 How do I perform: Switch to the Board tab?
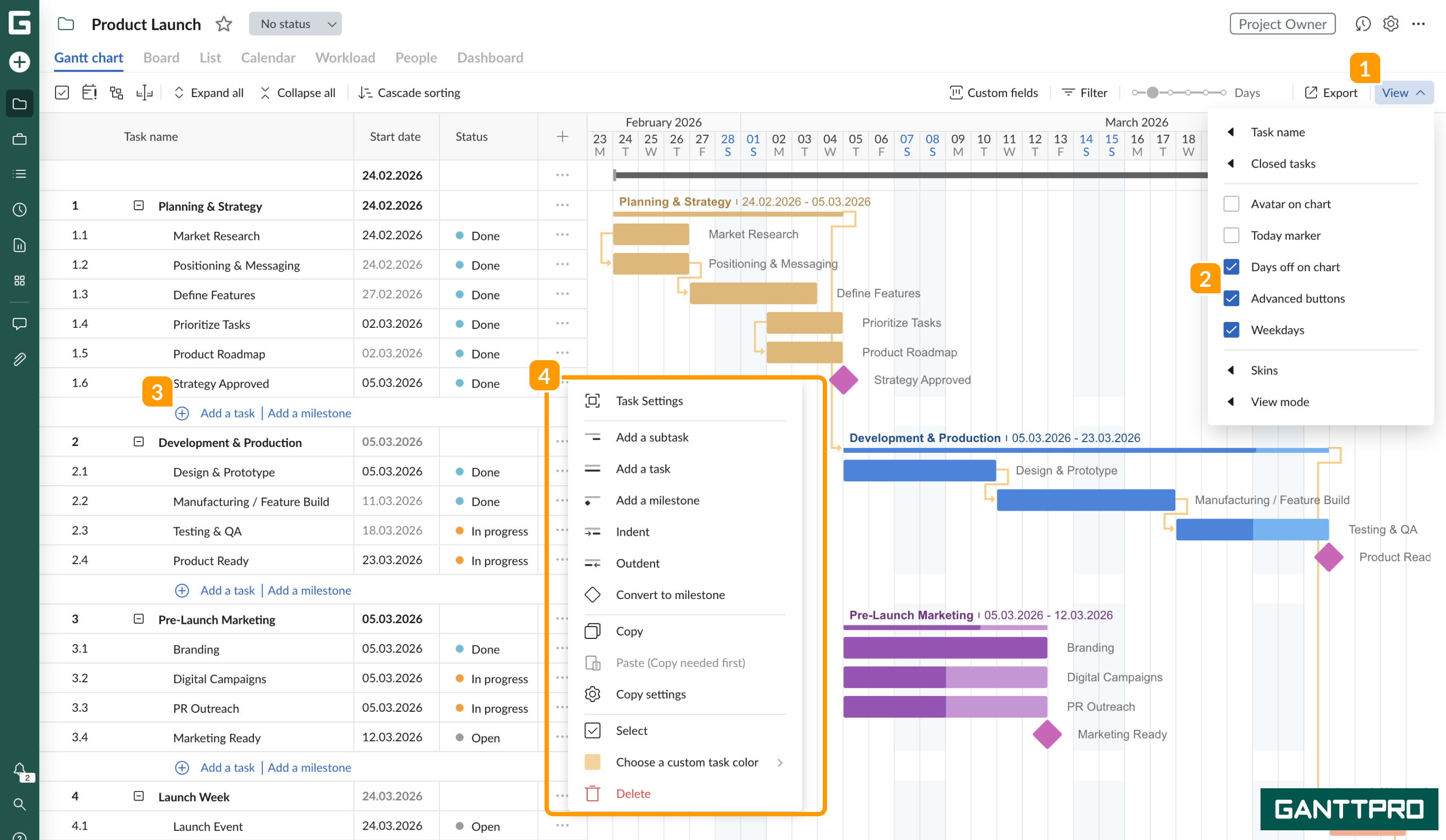click(x=161, y=57)
